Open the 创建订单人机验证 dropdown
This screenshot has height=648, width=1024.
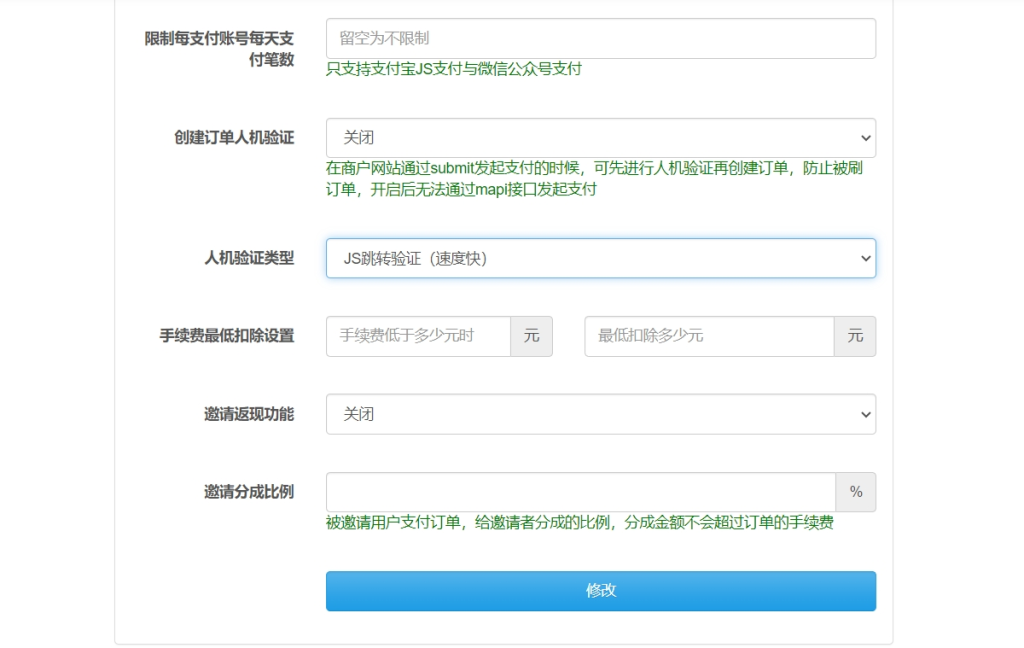(600, 137)
